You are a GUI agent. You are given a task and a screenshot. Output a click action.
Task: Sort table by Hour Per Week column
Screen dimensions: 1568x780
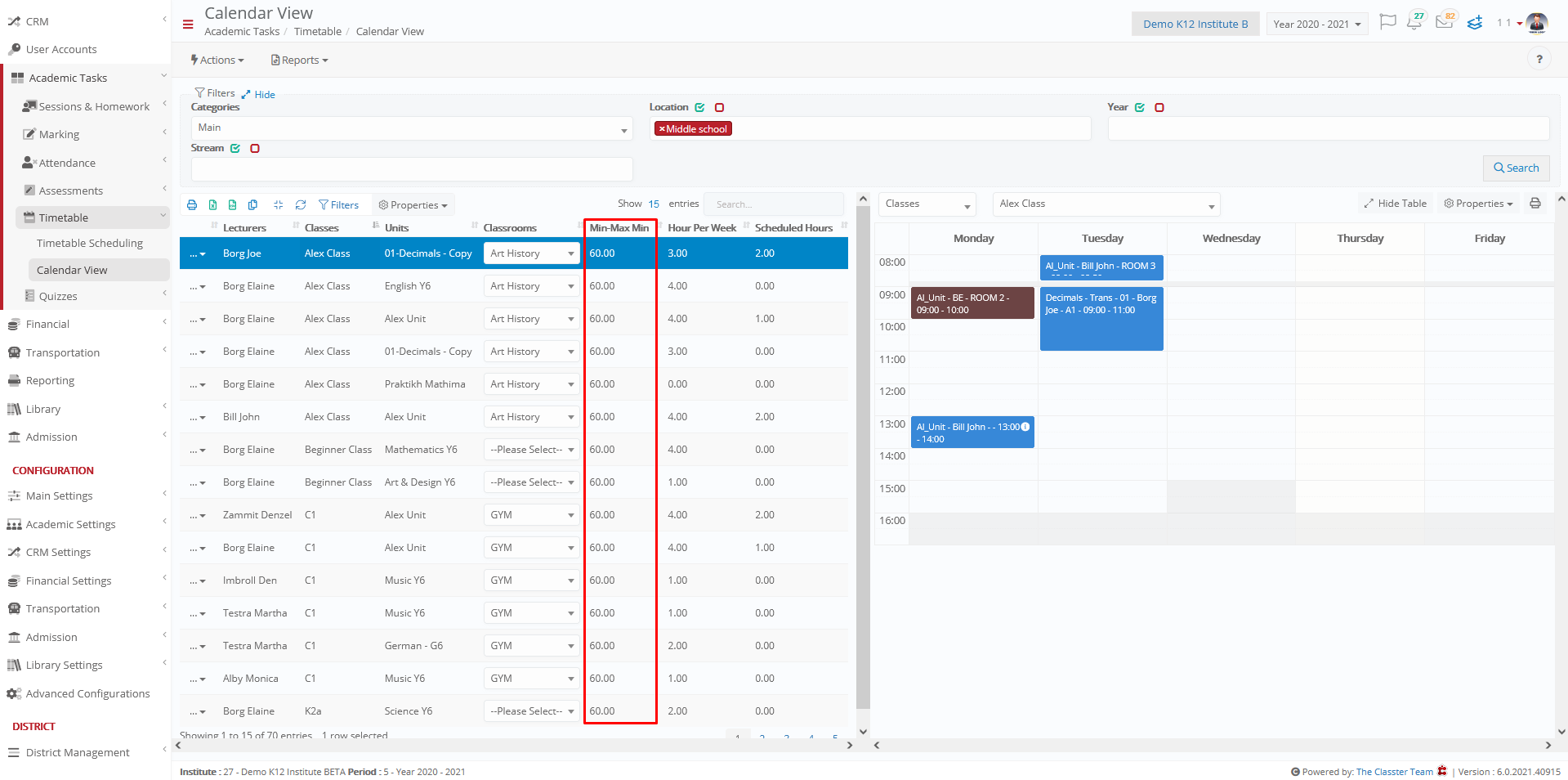[702, 228]
